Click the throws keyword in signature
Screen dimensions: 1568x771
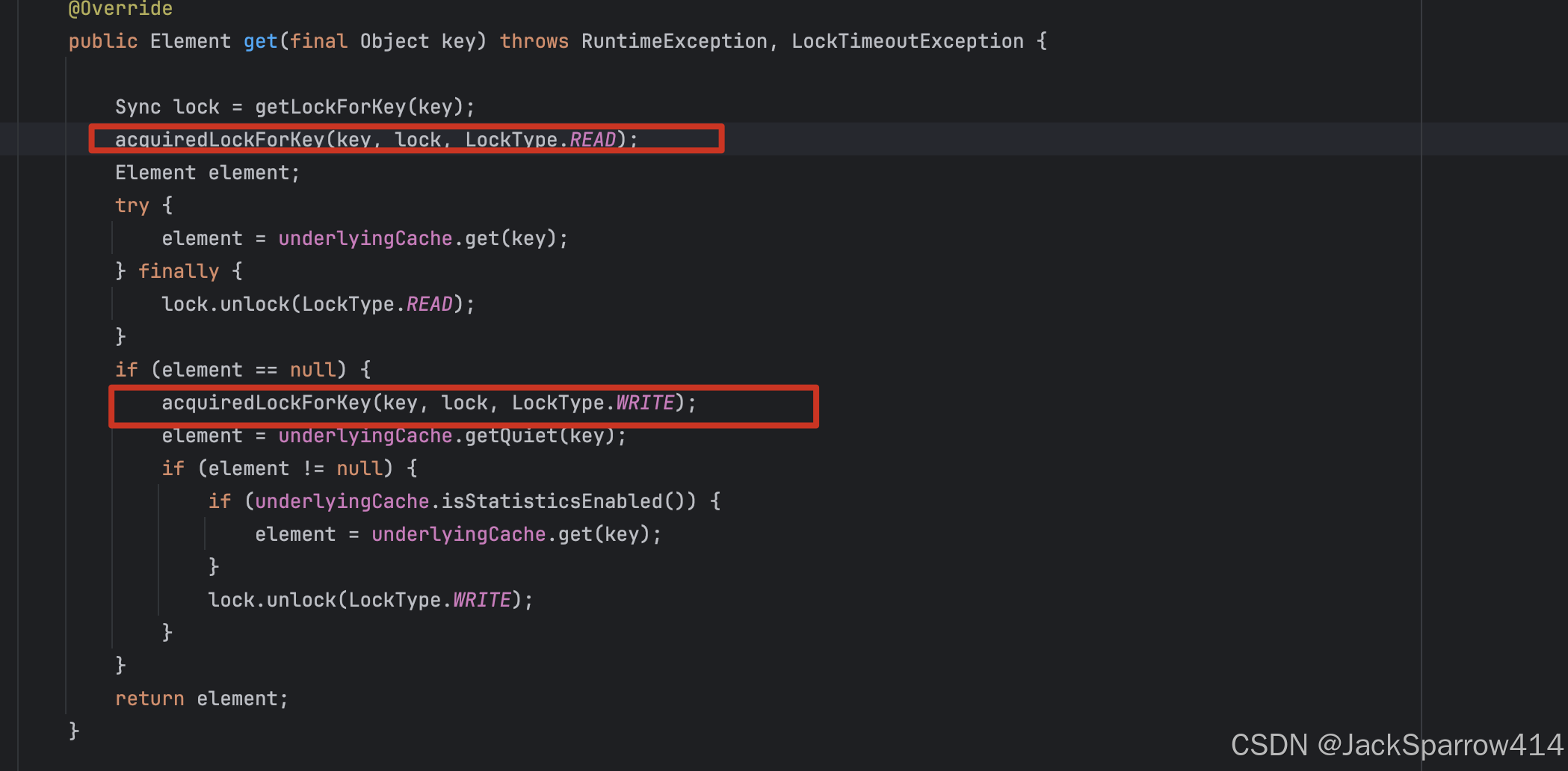pos(534,41)
